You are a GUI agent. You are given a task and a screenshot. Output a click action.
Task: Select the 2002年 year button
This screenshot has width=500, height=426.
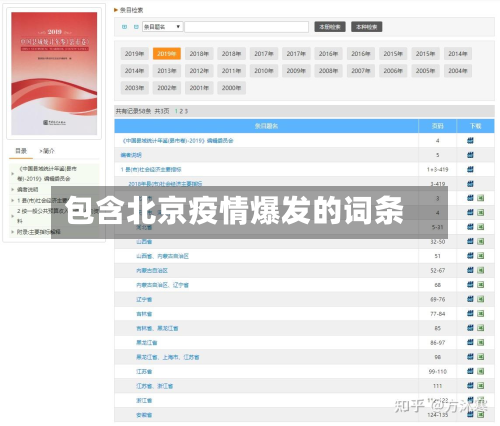click(167, 88)
